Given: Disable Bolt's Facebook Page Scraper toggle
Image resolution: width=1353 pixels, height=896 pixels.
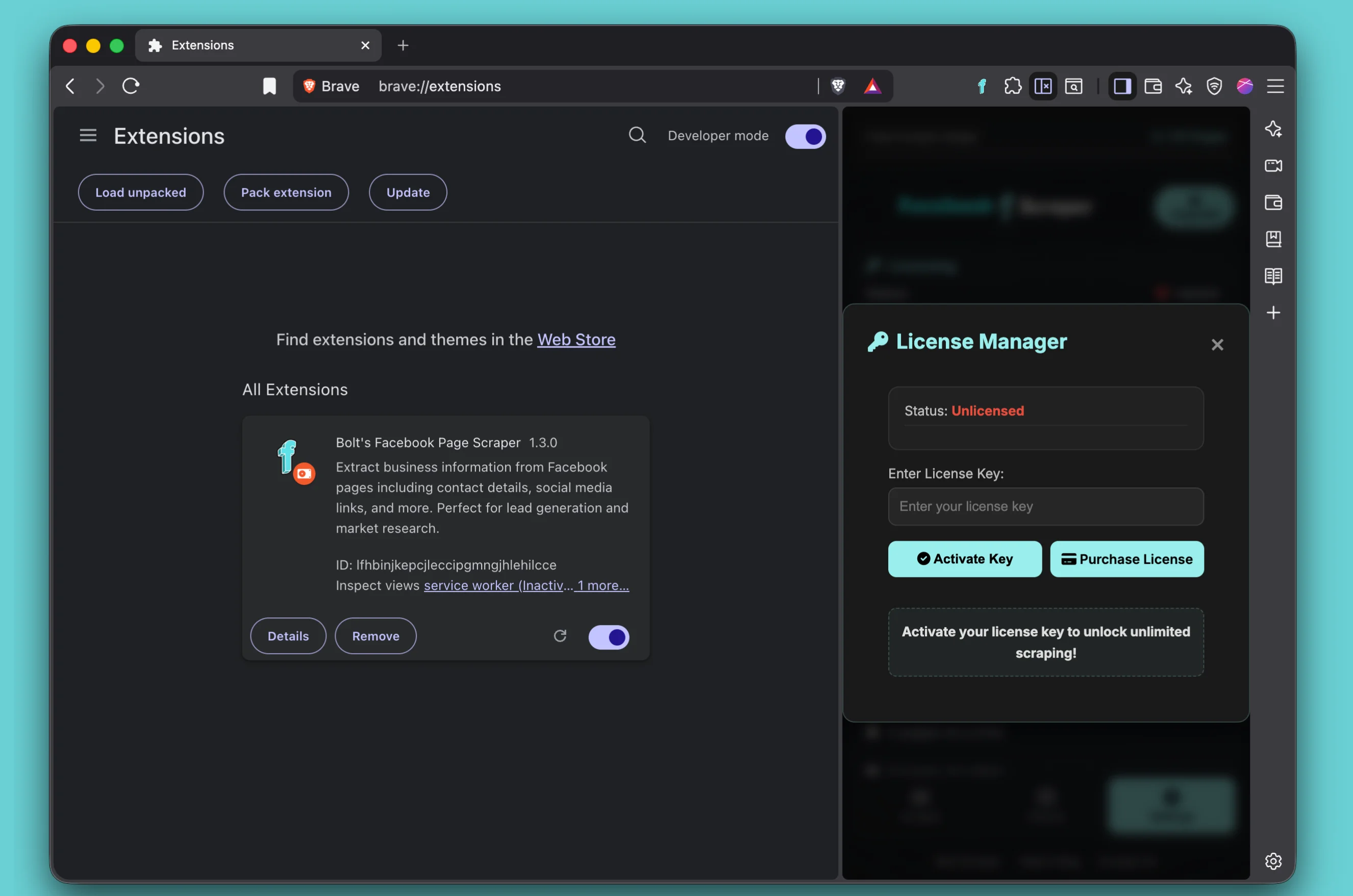Looking at the screenshot, I should coord(609,637).
